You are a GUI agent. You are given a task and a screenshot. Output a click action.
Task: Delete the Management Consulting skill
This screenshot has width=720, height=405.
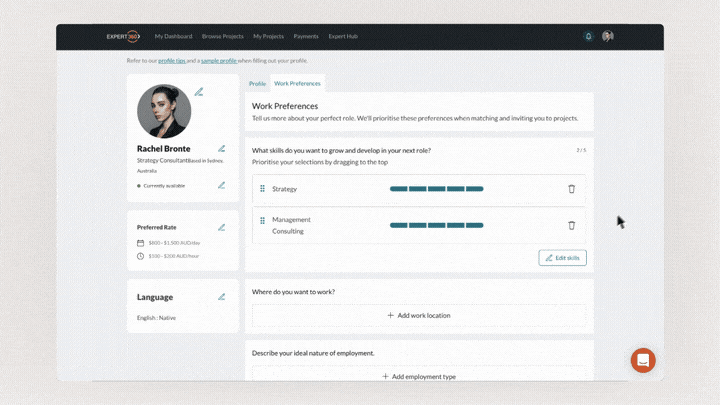571,225
